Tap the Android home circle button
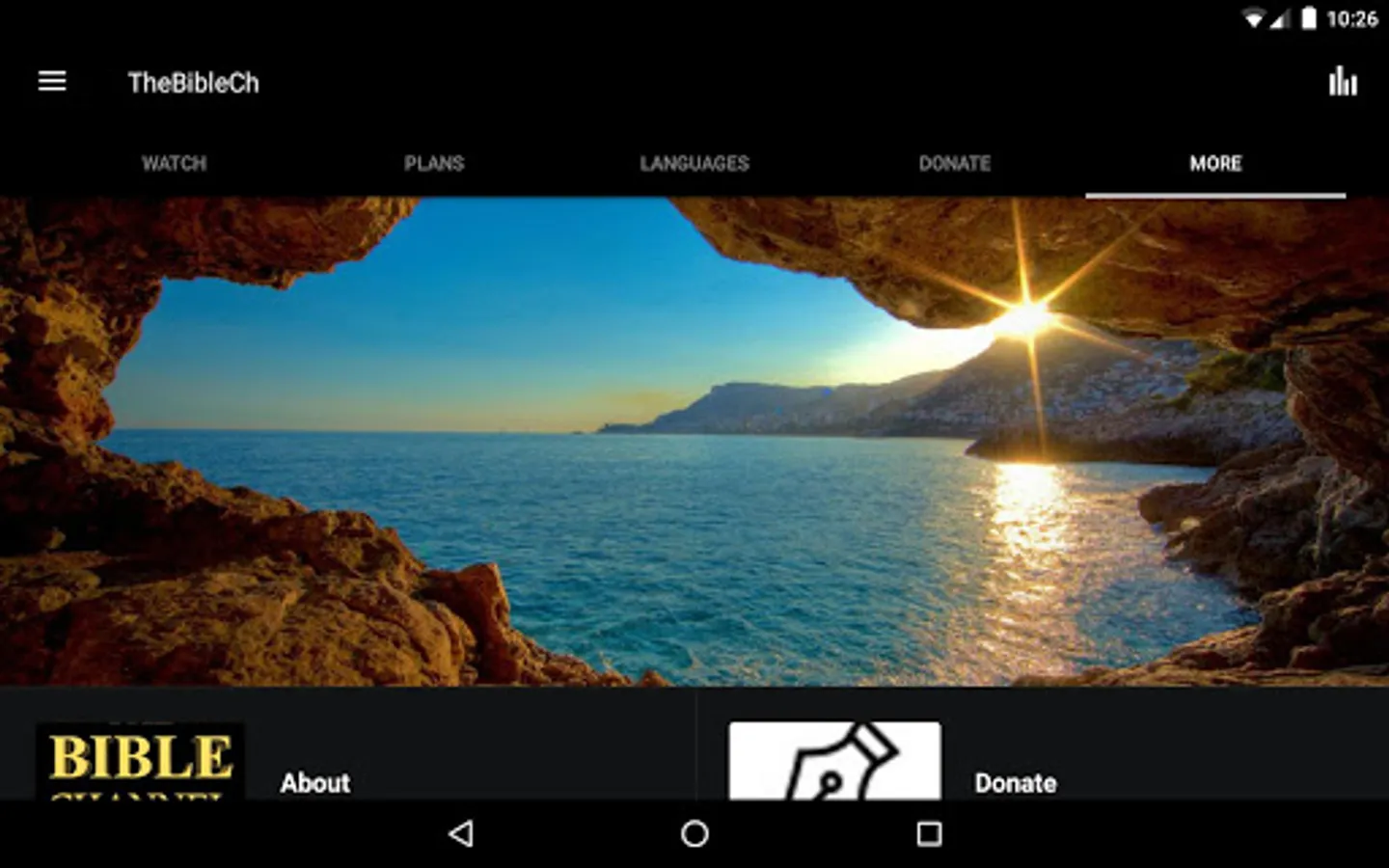This screenshot has height=868, width=1389. pyautogui.click(x=694, y=833)
